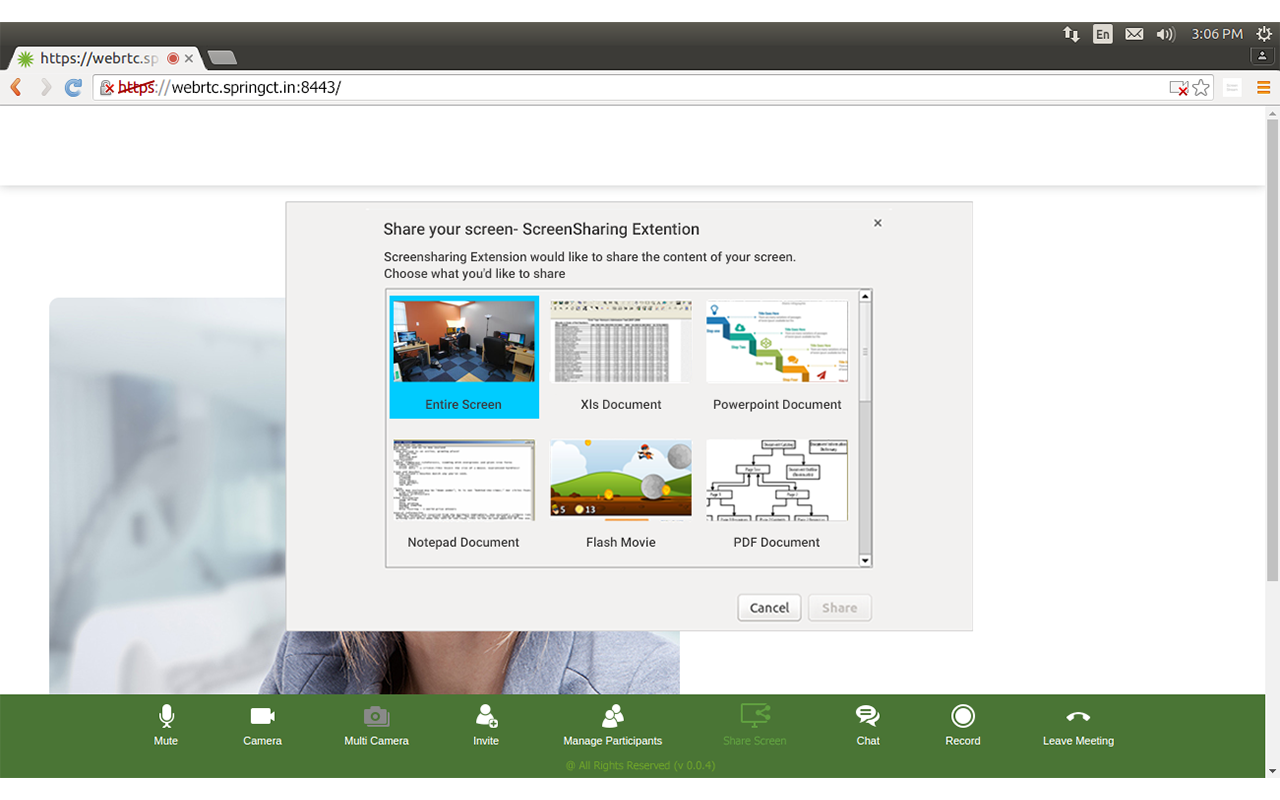Close the webrtc browser tab
Screen dimensions: 1280x800
188,59
